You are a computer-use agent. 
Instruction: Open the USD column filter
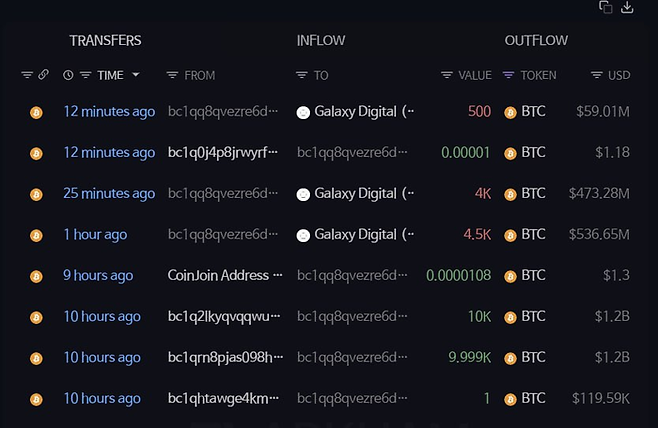coord(596,75)
